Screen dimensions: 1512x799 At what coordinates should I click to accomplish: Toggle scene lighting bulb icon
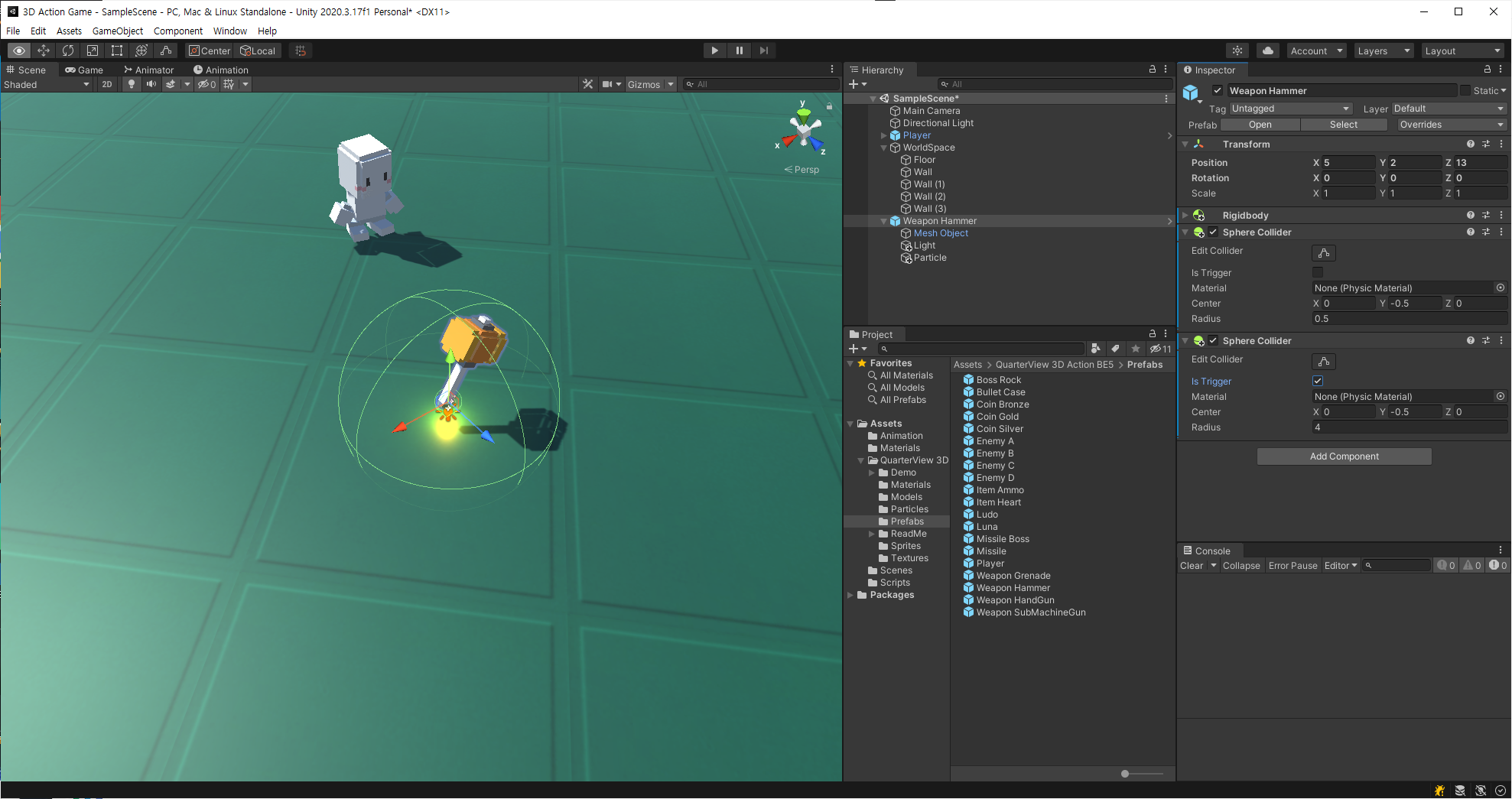click(x=132, y=84)
